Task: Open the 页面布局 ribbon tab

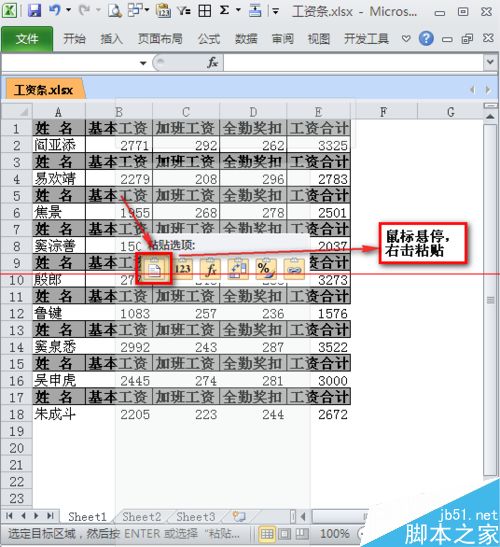Action: (x=160, y=38)
